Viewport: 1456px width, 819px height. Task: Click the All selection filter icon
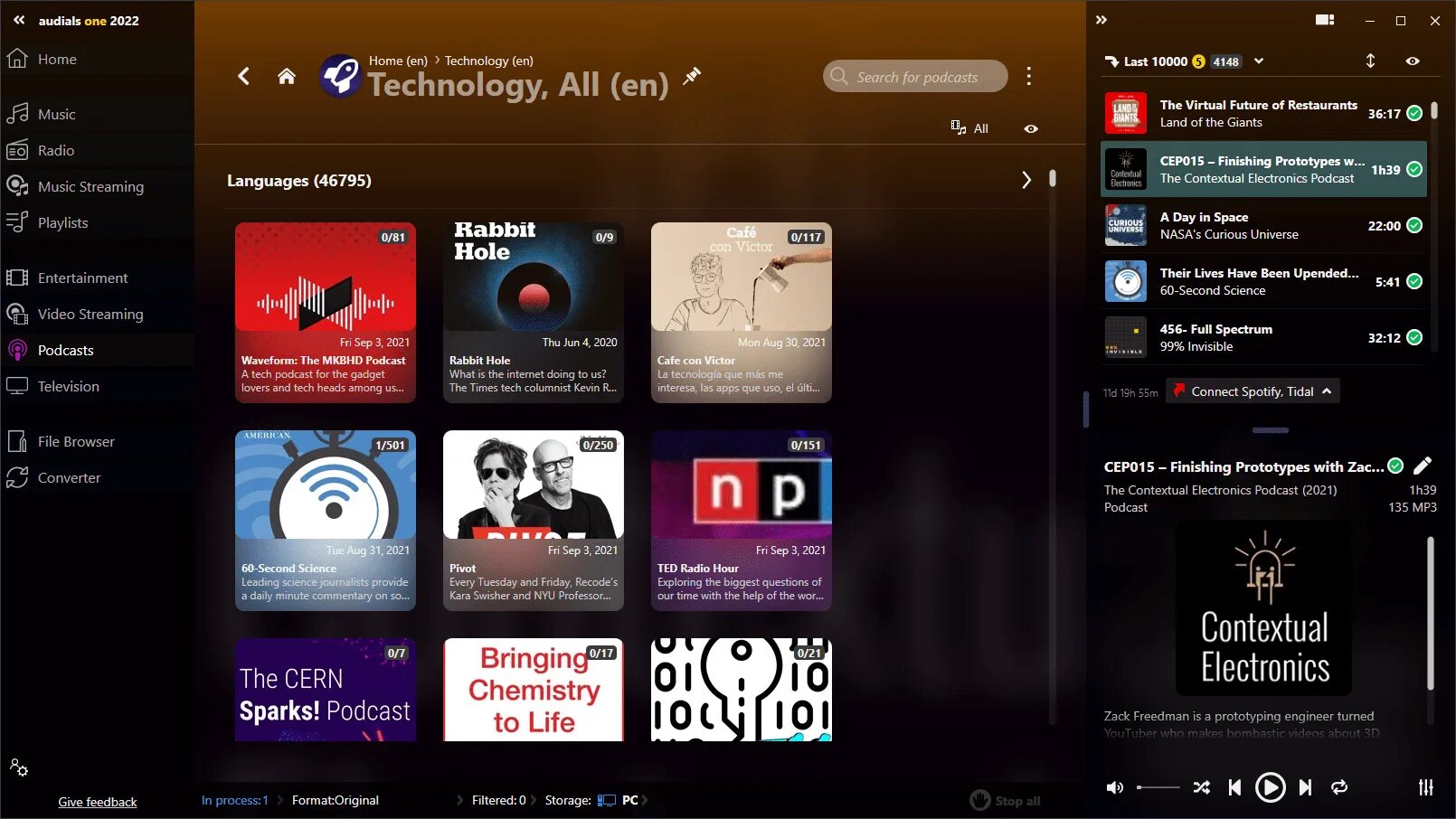(x=969, y=128)
